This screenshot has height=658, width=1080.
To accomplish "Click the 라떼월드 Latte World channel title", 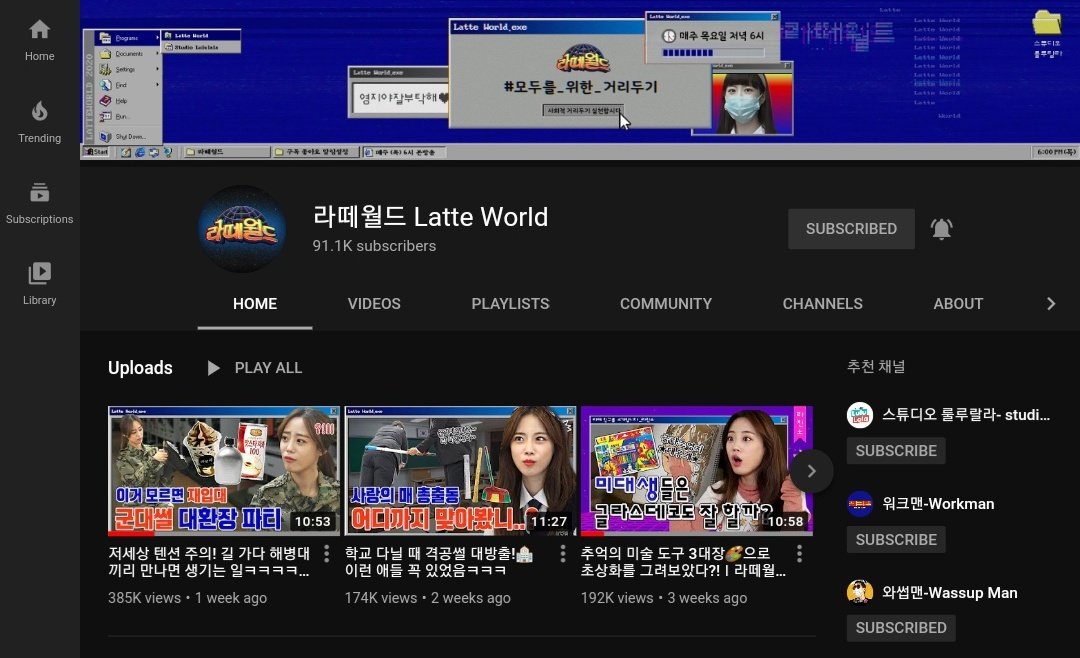I will 430,216.
